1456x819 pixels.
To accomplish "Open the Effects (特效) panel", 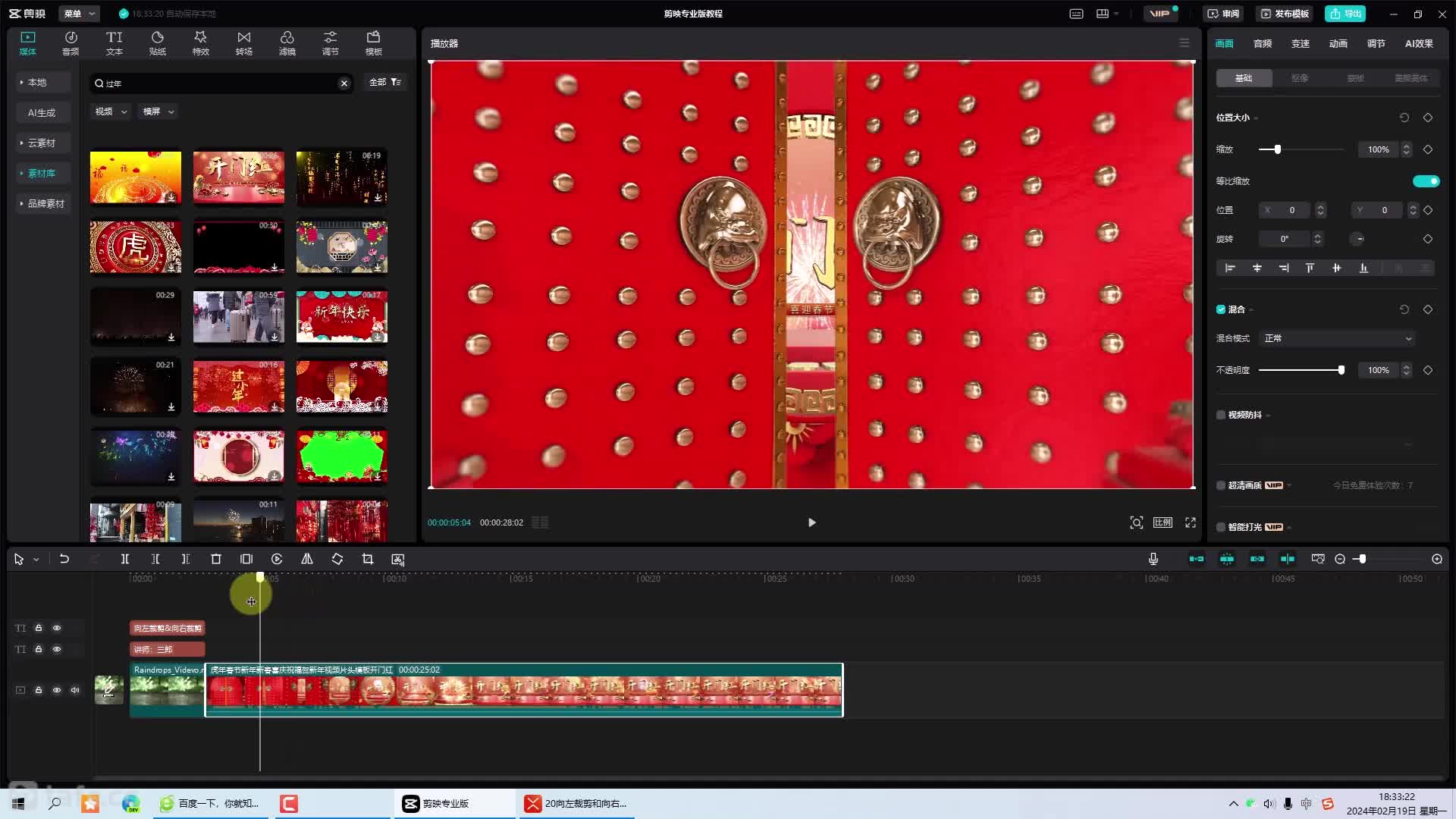I will click(200, 43).
